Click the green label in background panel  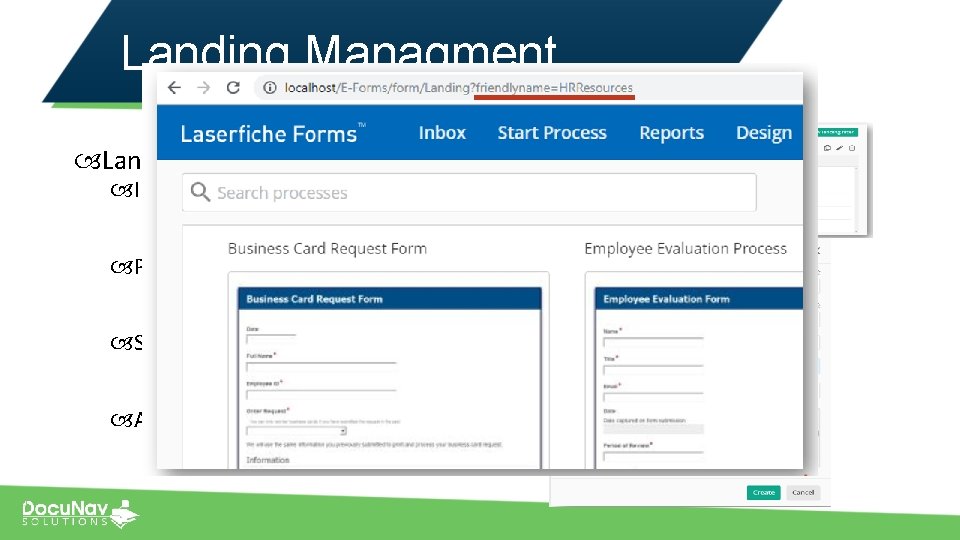(x=837, y=132)
